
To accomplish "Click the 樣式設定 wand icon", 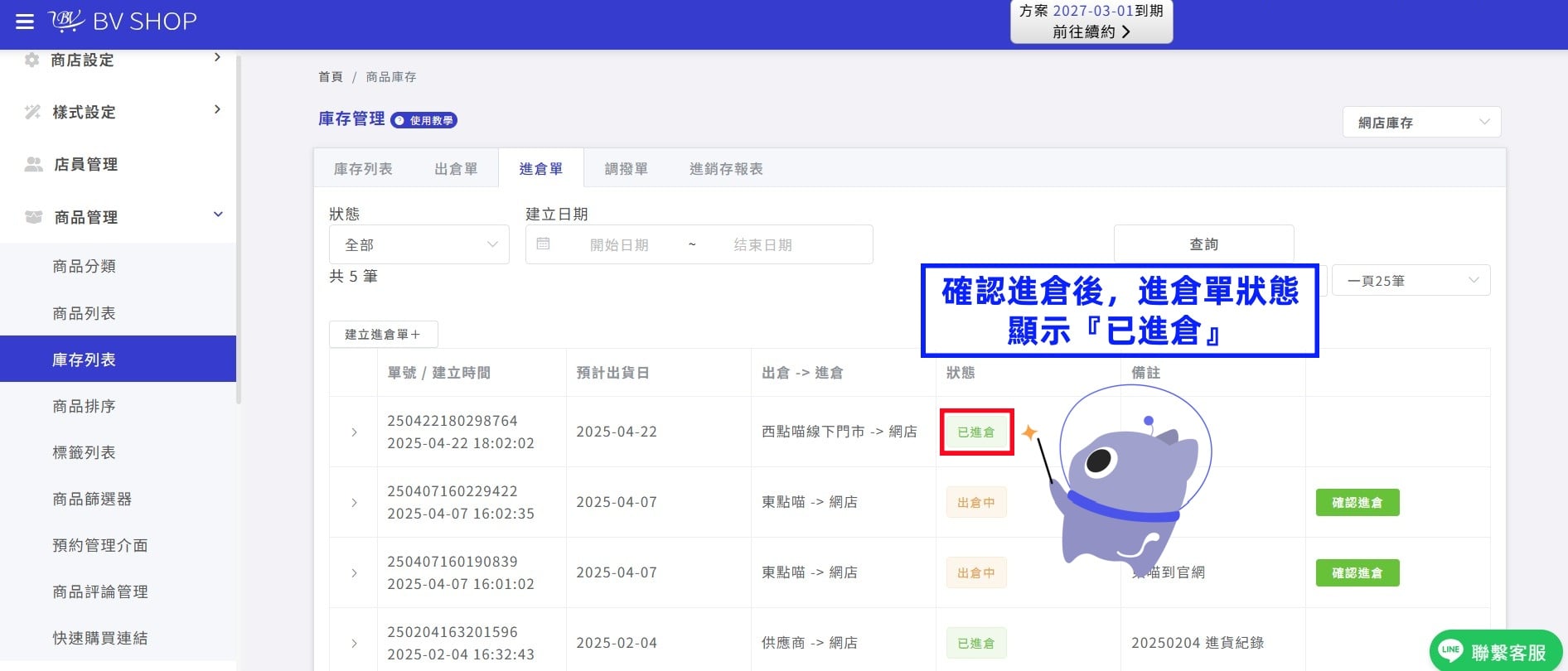I will pos(32,112).
